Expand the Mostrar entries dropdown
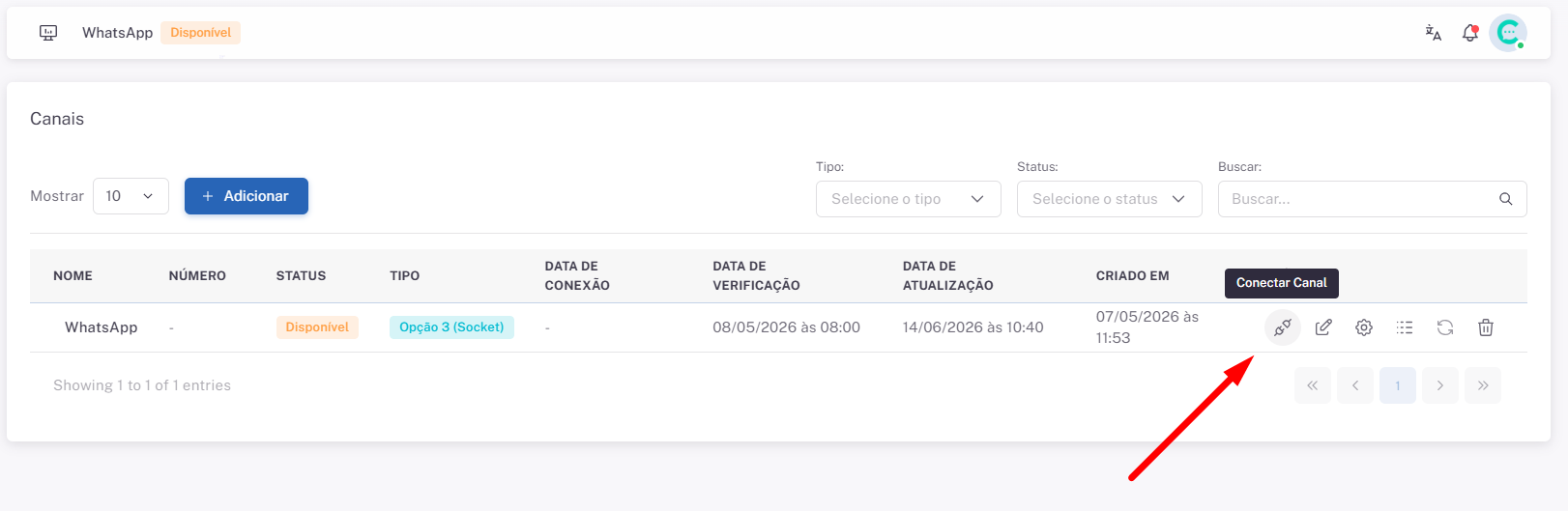 tap(131, 196)
